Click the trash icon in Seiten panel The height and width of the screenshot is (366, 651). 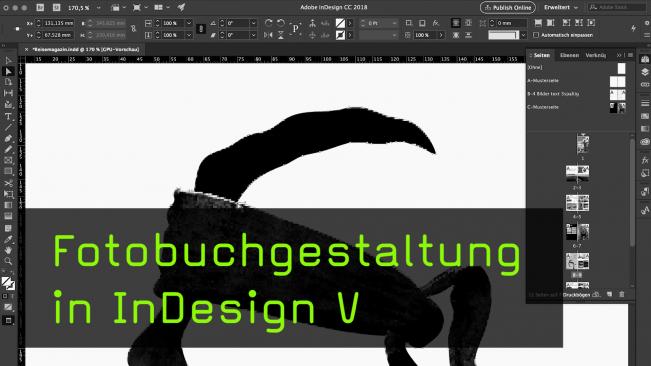pyautogui.click(x=622, y=294)
